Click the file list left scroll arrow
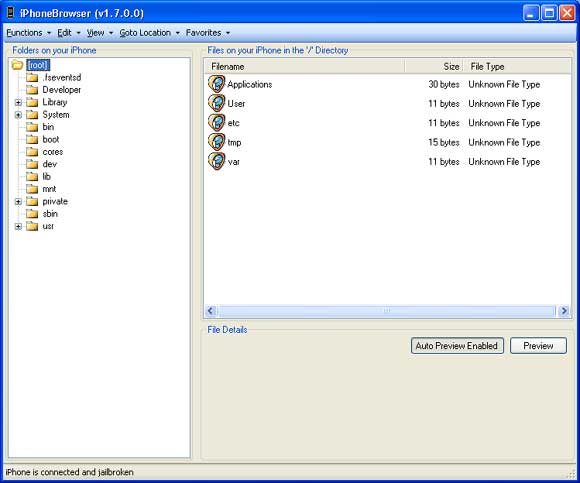The width and height of the screenshot is (580, 483). coord(211,311)
